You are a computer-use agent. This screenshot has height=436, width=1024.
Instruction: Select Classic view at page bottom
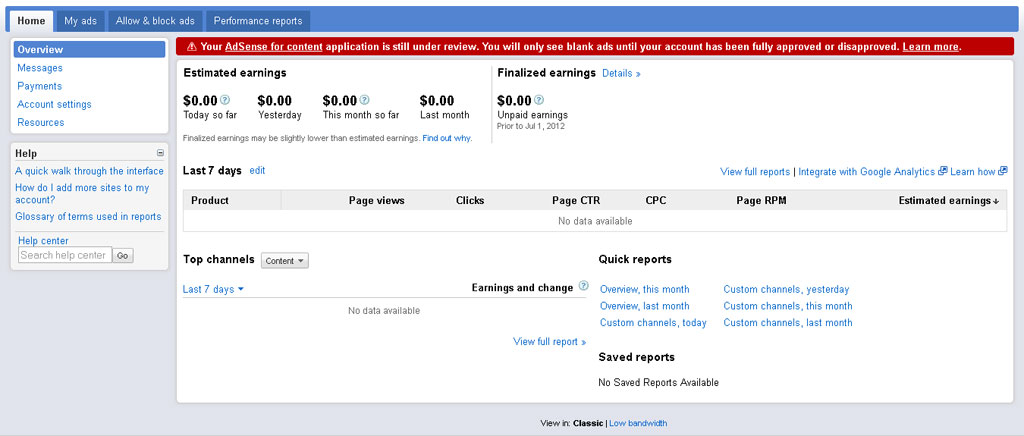tap(588, 423)
